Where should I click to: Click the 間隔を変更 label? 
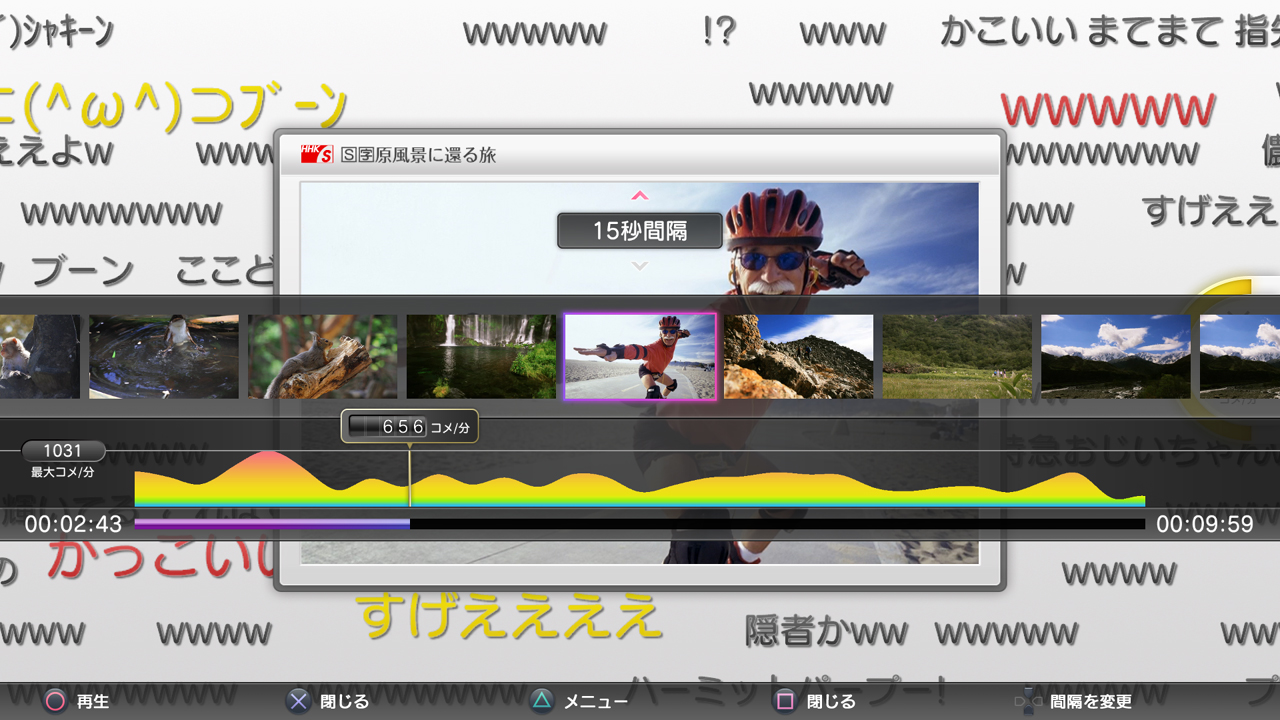pos(1091,702)
